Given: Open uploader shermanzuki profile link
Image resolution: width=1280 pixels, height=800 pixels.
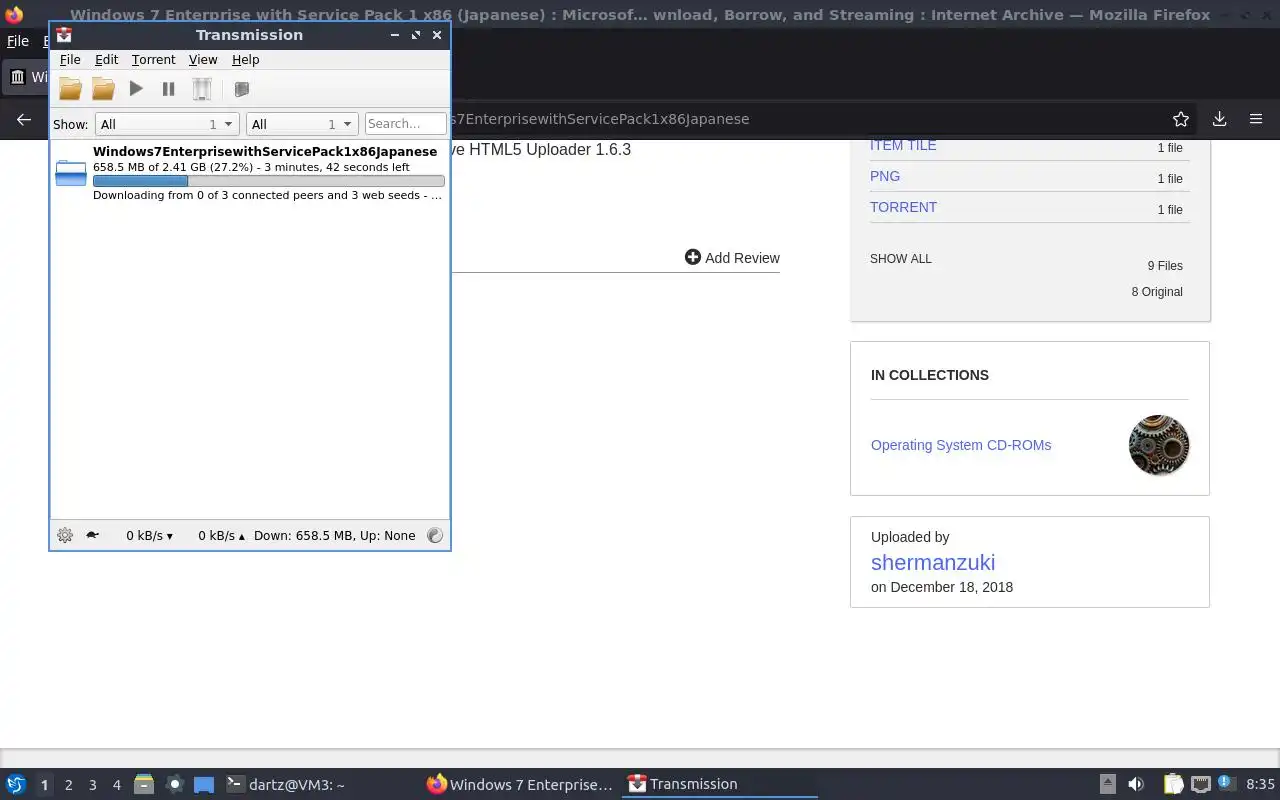Looking at the screenshot, I should (x=933, y=562).
